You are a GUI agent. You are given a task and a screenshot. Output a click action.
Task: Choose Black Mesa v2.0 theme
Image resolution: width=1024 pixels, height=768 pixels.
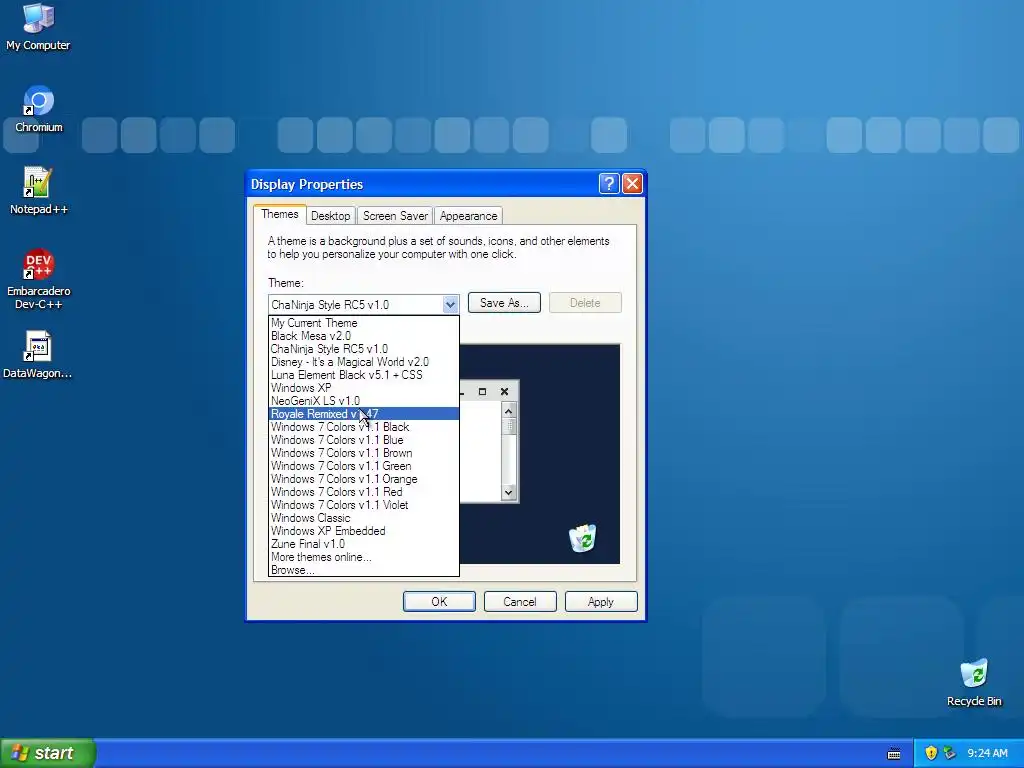364,336
